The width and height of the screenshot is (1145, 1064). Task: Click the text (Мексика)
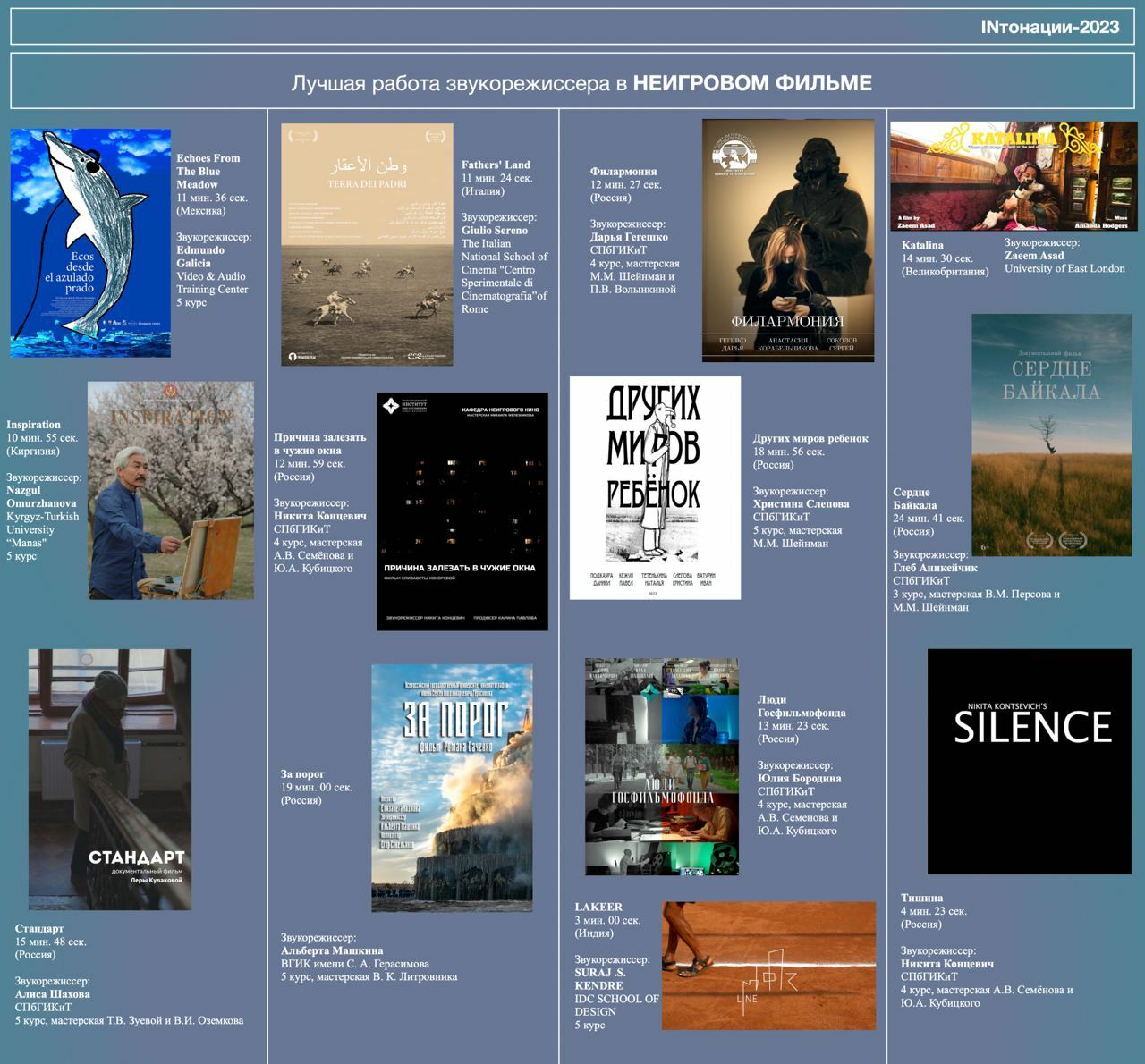pos(201,211)
